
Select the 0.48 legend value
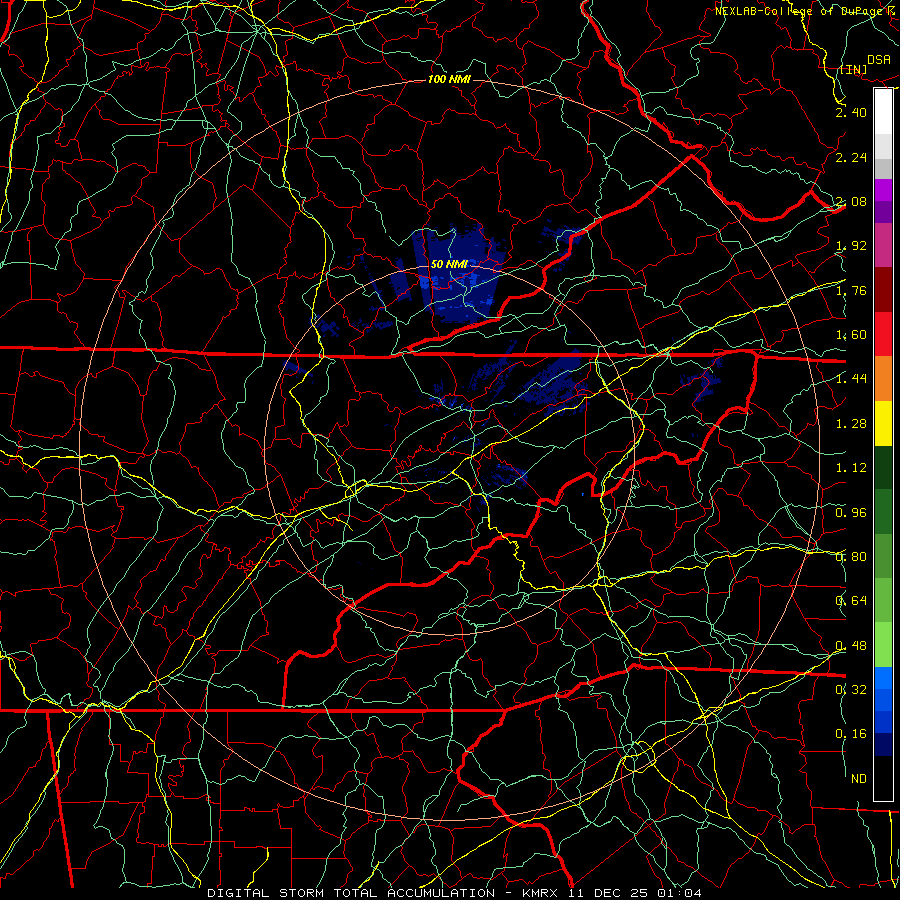851,646
